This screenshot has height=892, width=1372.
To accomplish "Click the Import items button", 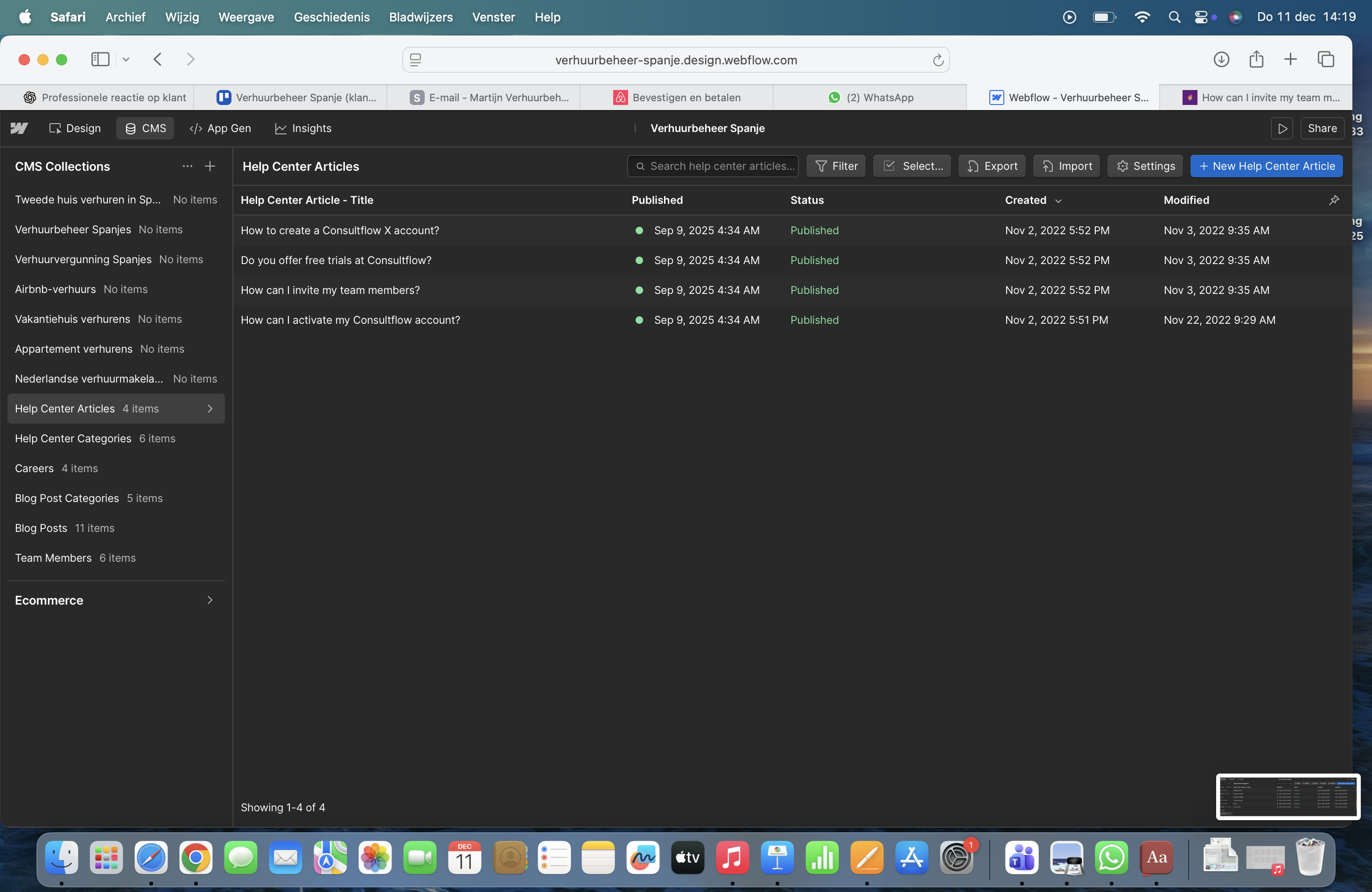I will pyautogui.click(x=1066, y=167).
